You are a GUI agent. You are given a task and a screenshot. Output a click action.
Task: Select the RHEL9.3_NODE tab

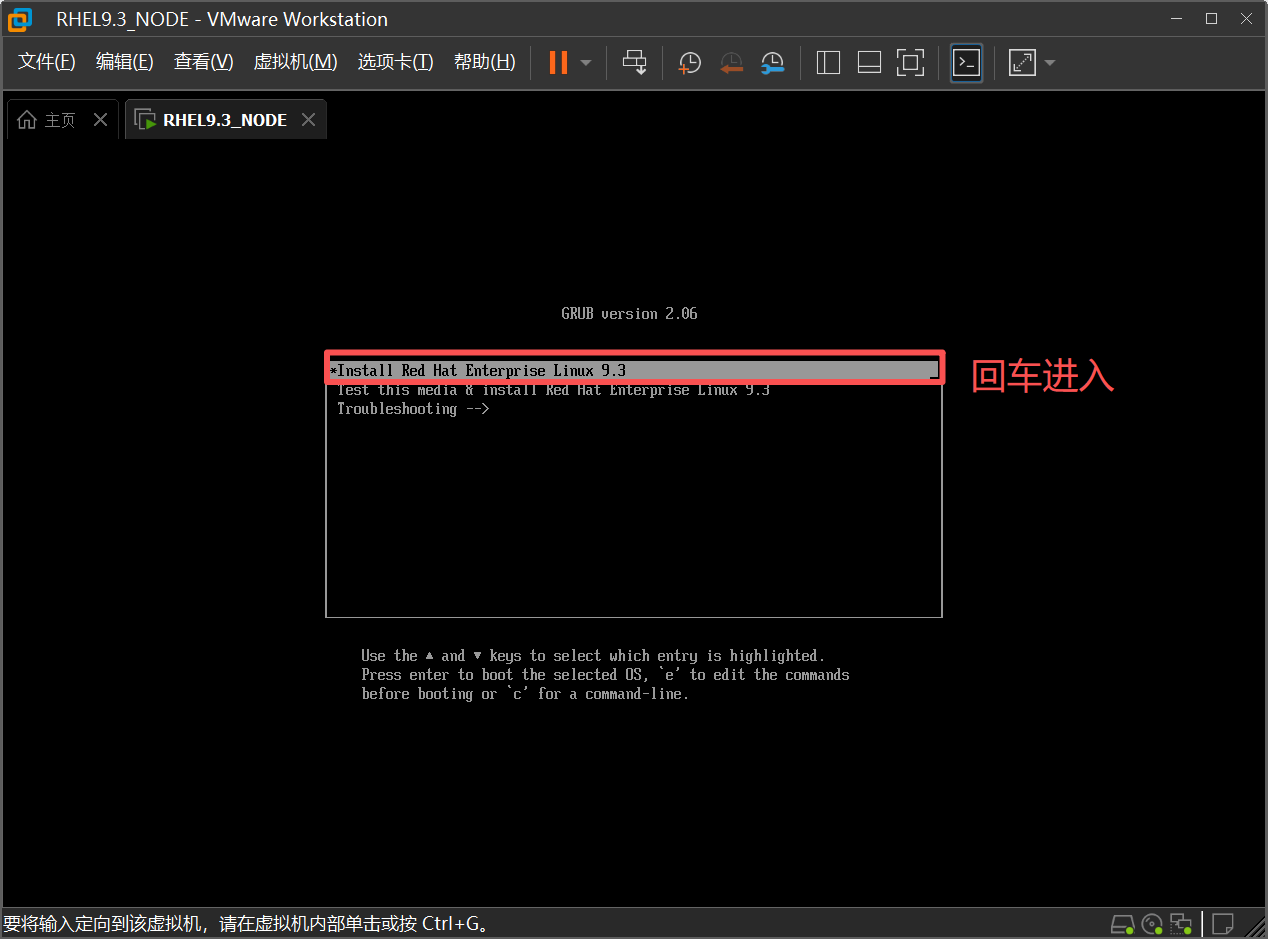(x=225, y=120)
